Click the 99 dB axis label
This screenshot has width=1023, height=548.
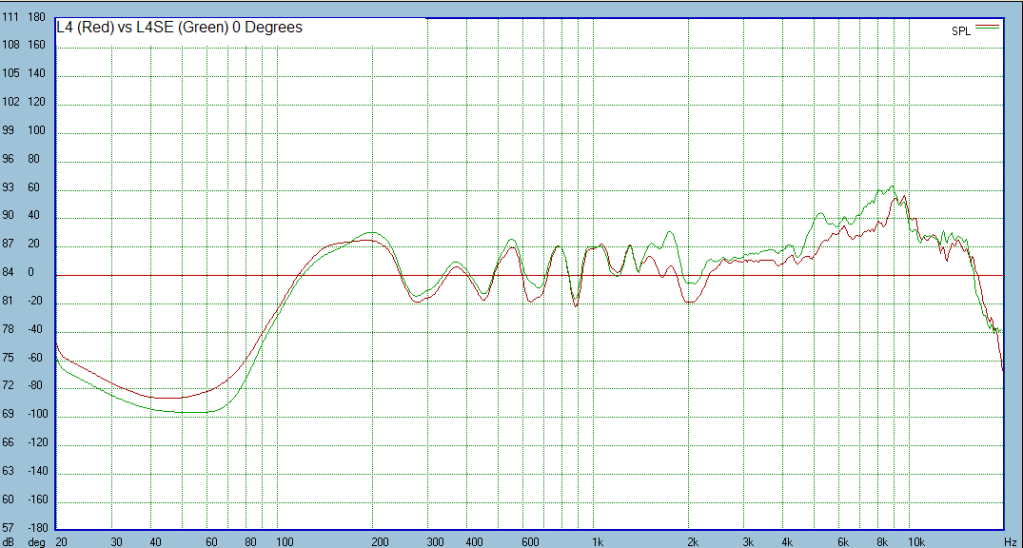tap(7, 131)
